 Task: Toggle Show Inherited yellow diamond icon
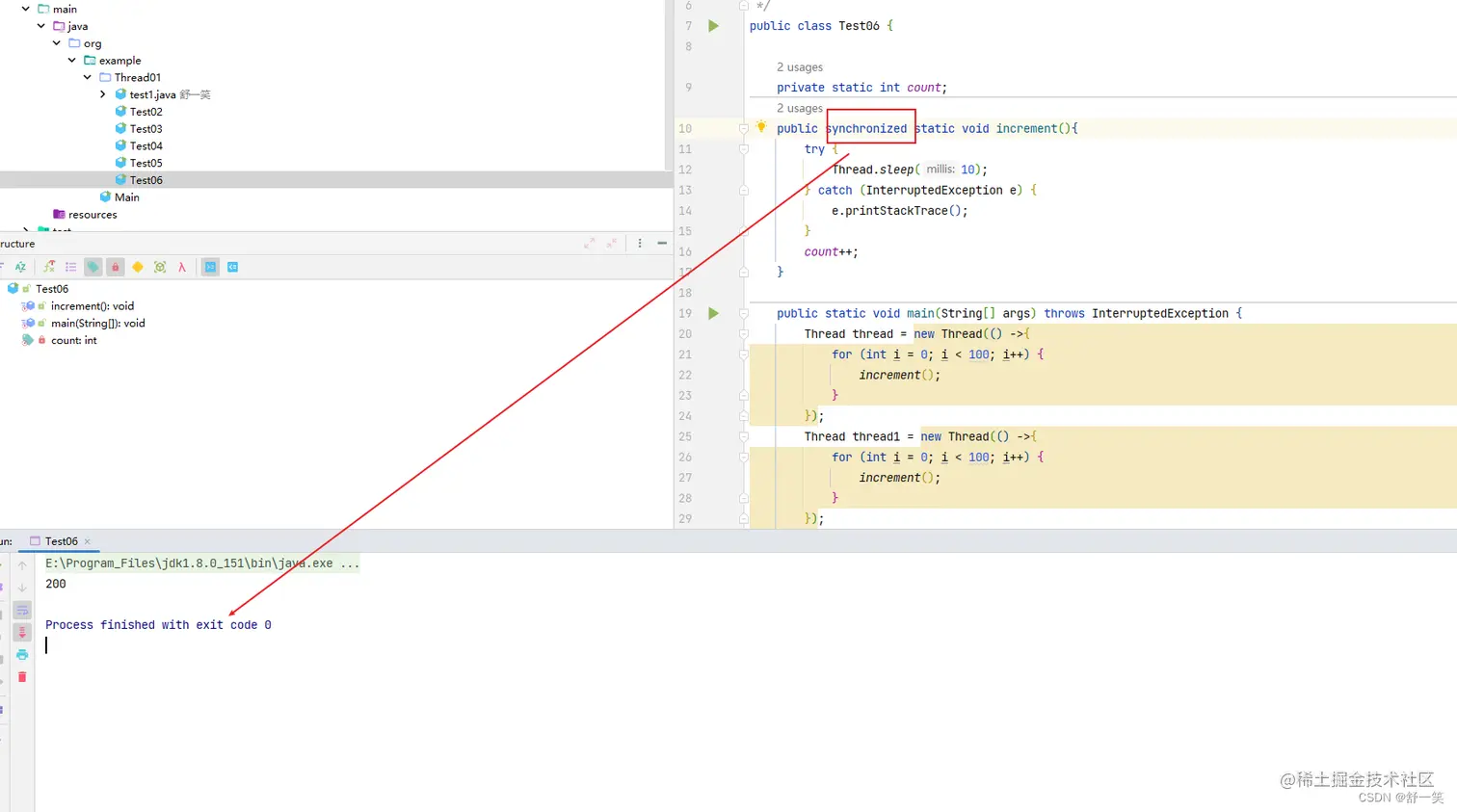(138, 268)
